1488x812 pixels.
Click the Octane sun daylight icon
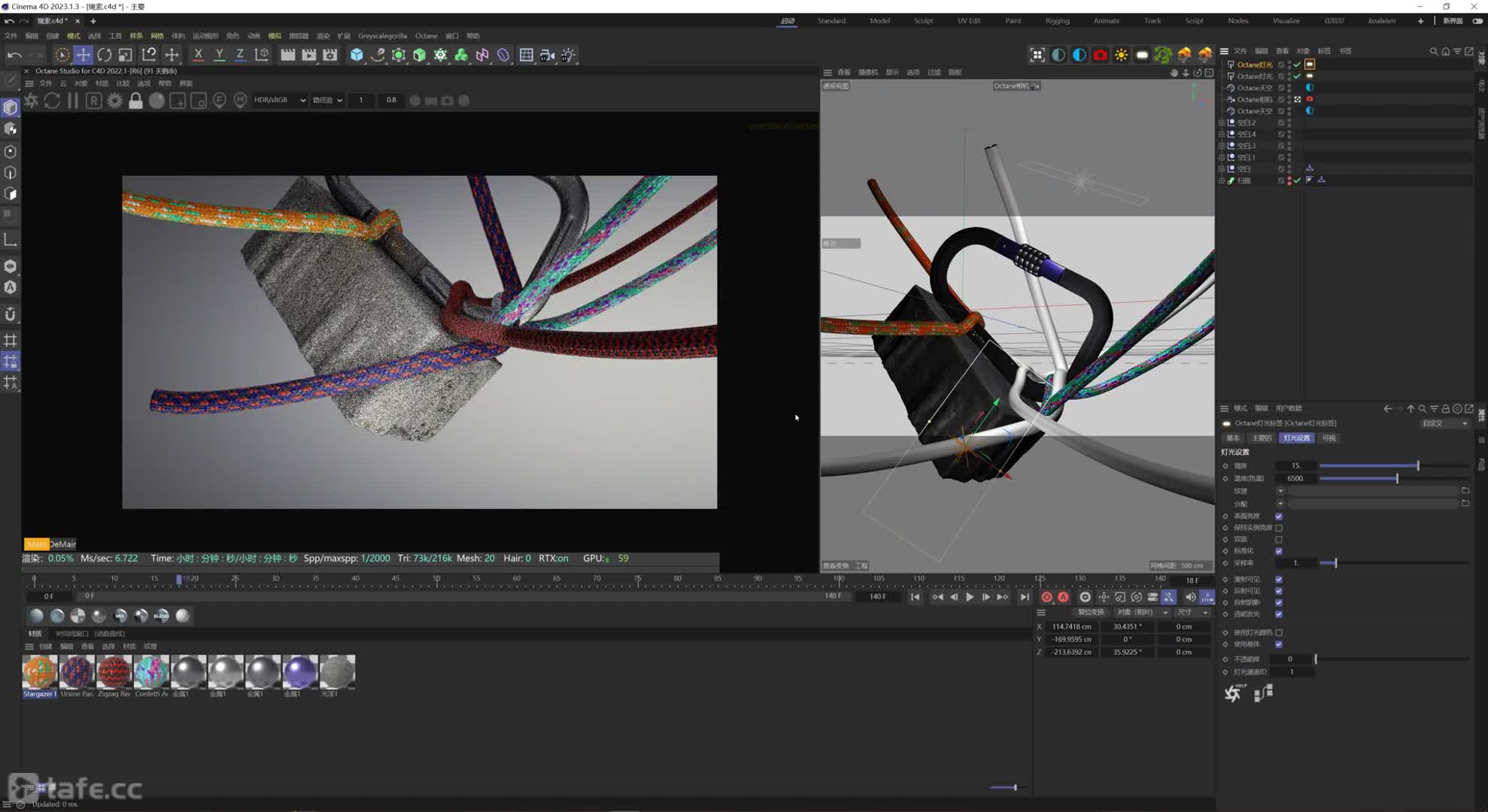click(1121, 55)
